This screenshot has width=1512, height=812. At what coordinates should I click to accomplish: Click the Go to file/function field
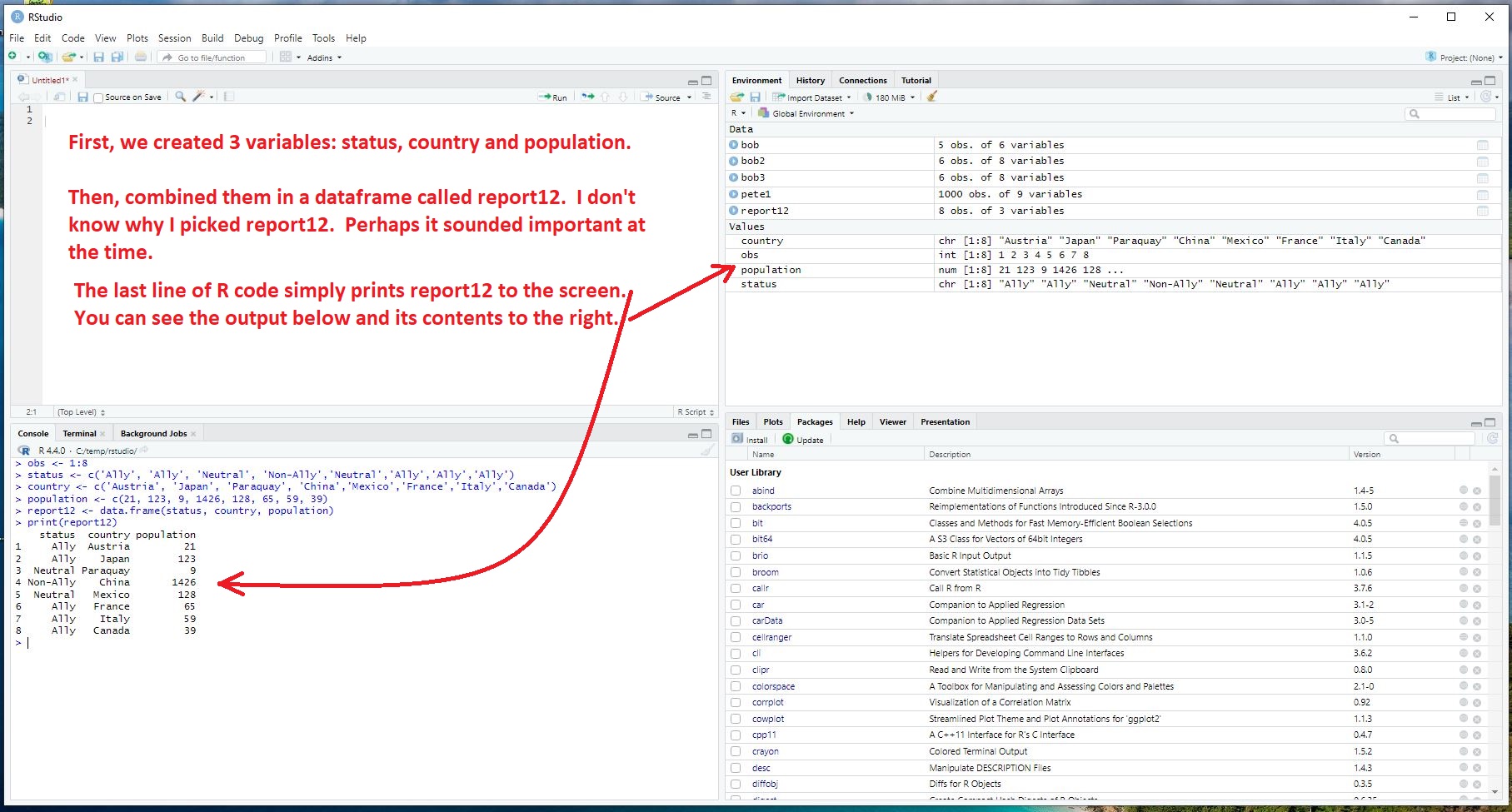coord(217,57)
